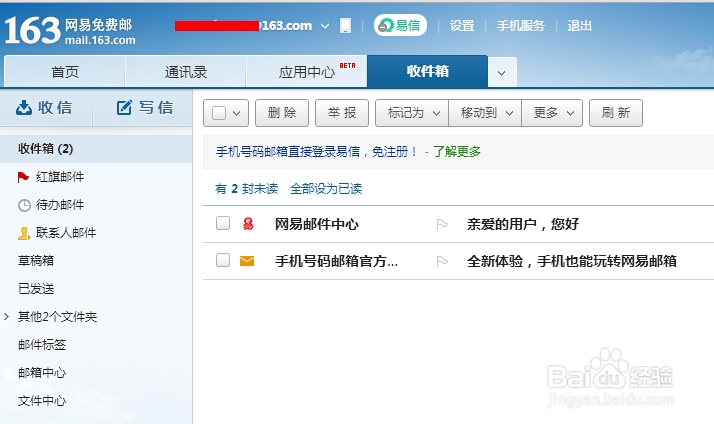Click the 举报 button
The height and width of the screenshot is (424, 714).
tap(342, 112)
